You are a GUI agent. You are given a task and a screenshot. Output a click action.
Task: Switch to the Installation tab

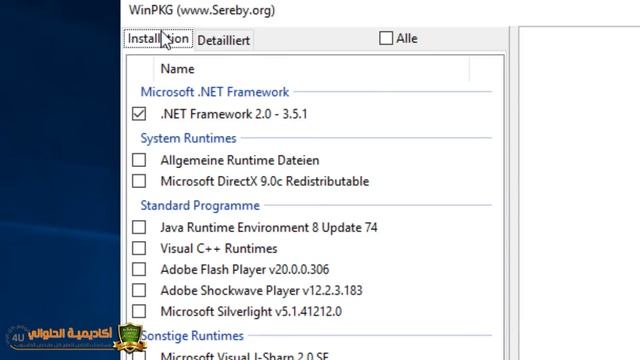tap(158, 38)
